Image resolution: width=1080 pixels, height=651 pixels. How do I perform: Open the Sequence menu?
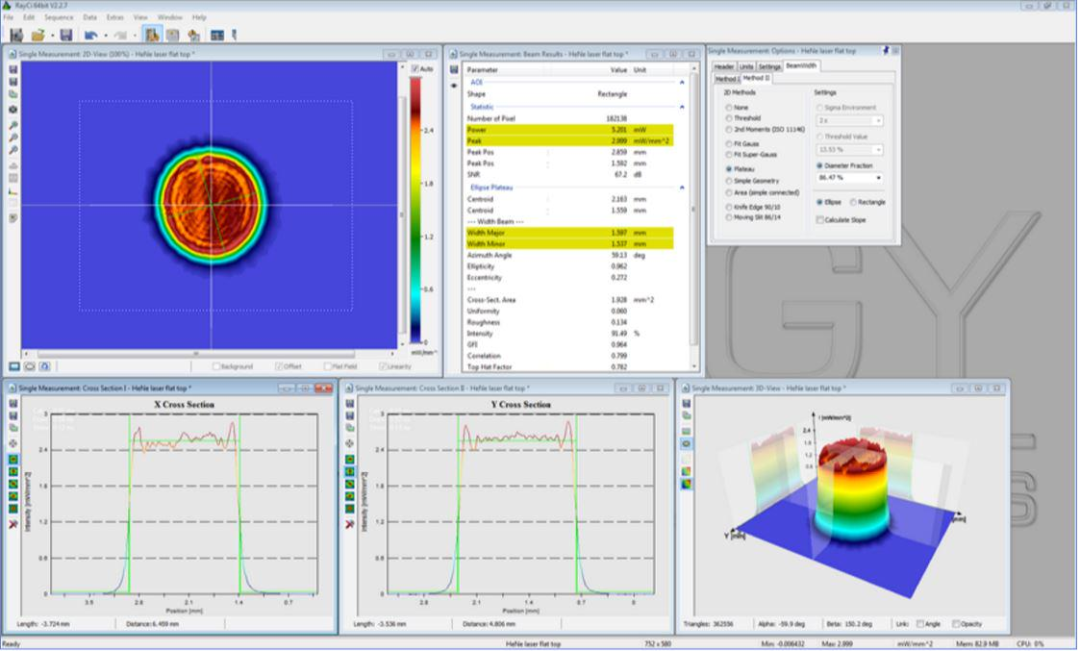click(x=58, y=17)
